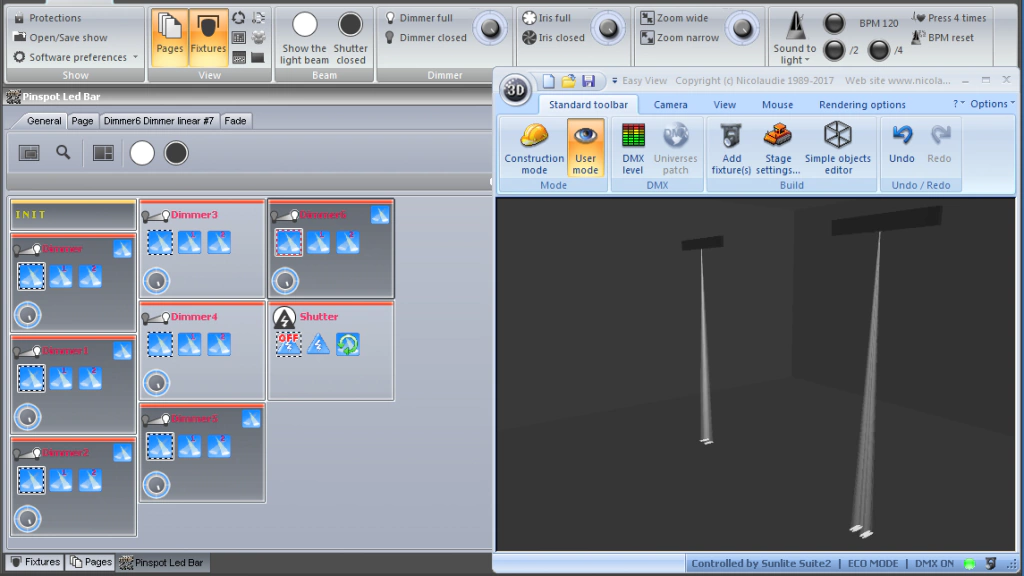Click the Zoom rotary knob

(741, 28)
